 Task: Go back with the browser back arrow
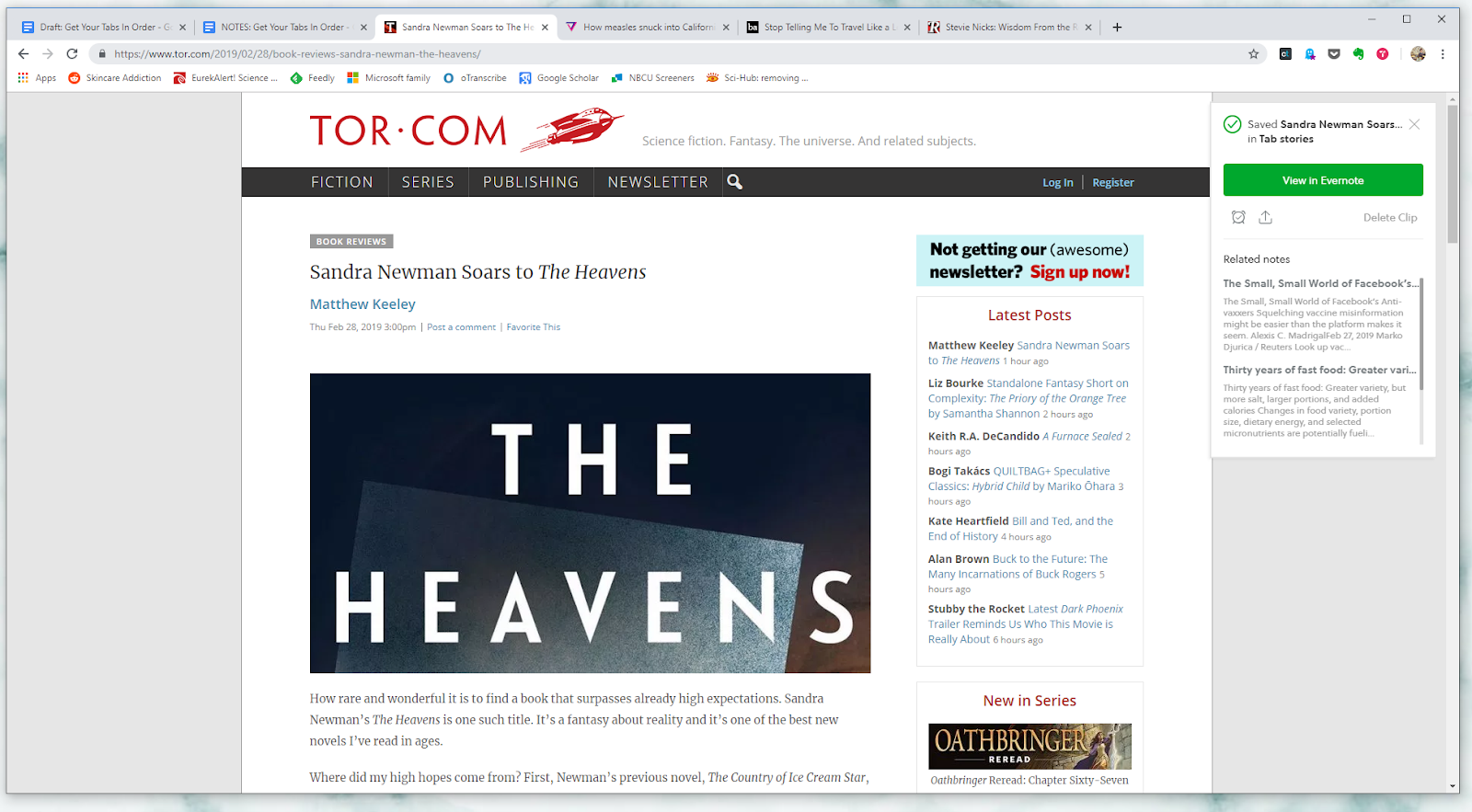pos(24,54)
